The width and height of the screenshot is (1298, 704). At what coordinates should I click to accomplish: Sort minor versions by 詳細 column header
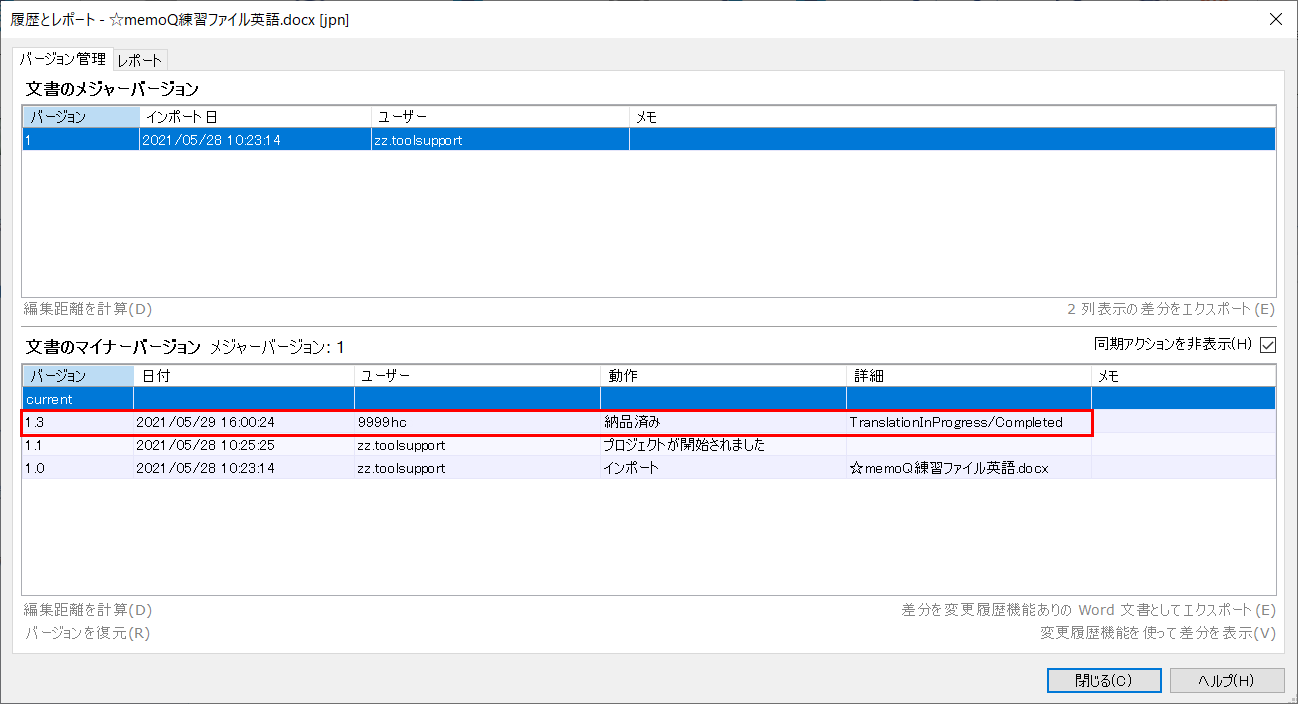[967, 376]
